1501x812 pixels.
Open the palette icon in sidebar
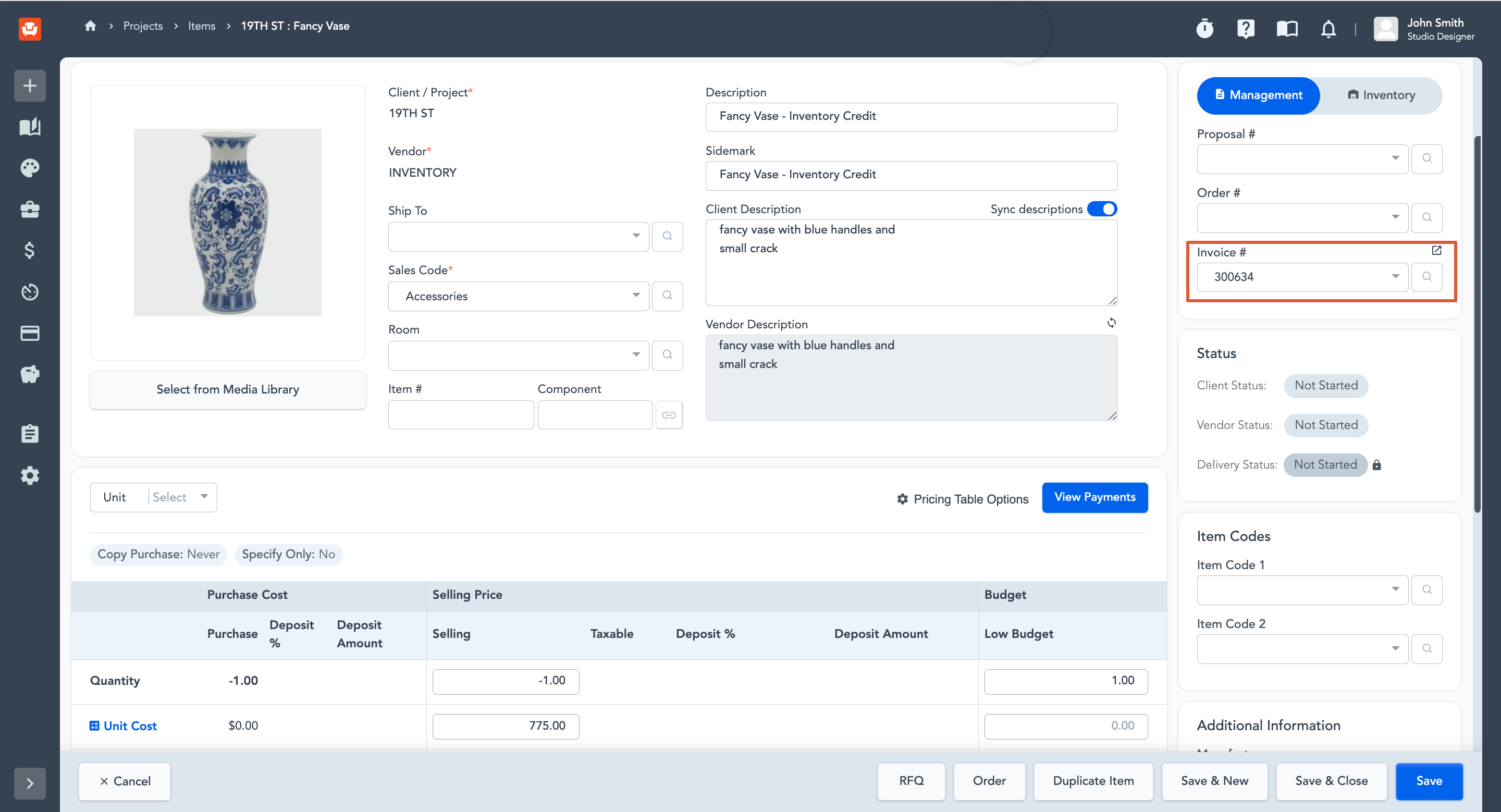click(30, 168)
